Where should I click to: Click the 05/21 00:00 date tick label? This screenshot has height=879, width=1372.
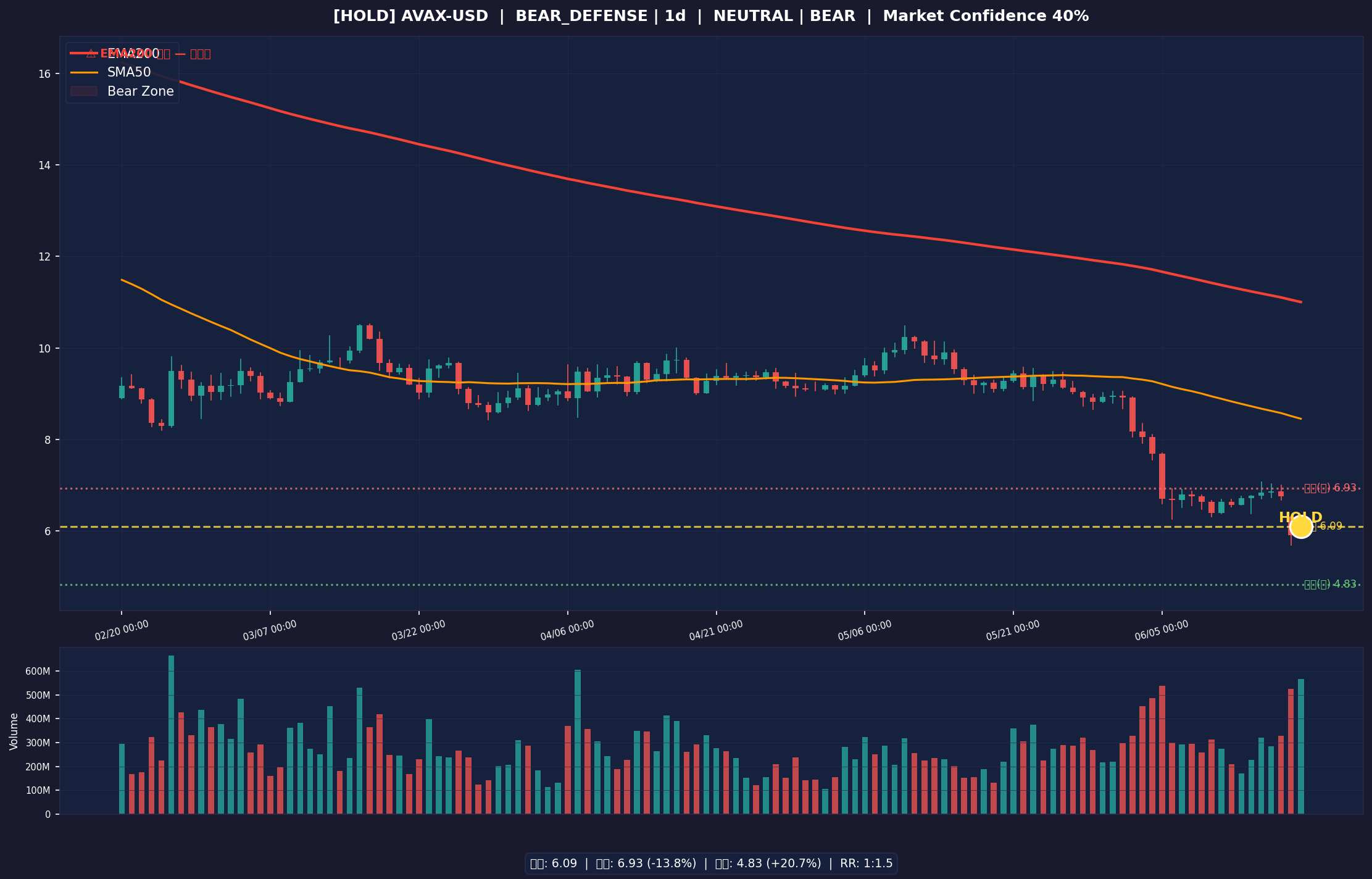click(x=1013, y=631)
